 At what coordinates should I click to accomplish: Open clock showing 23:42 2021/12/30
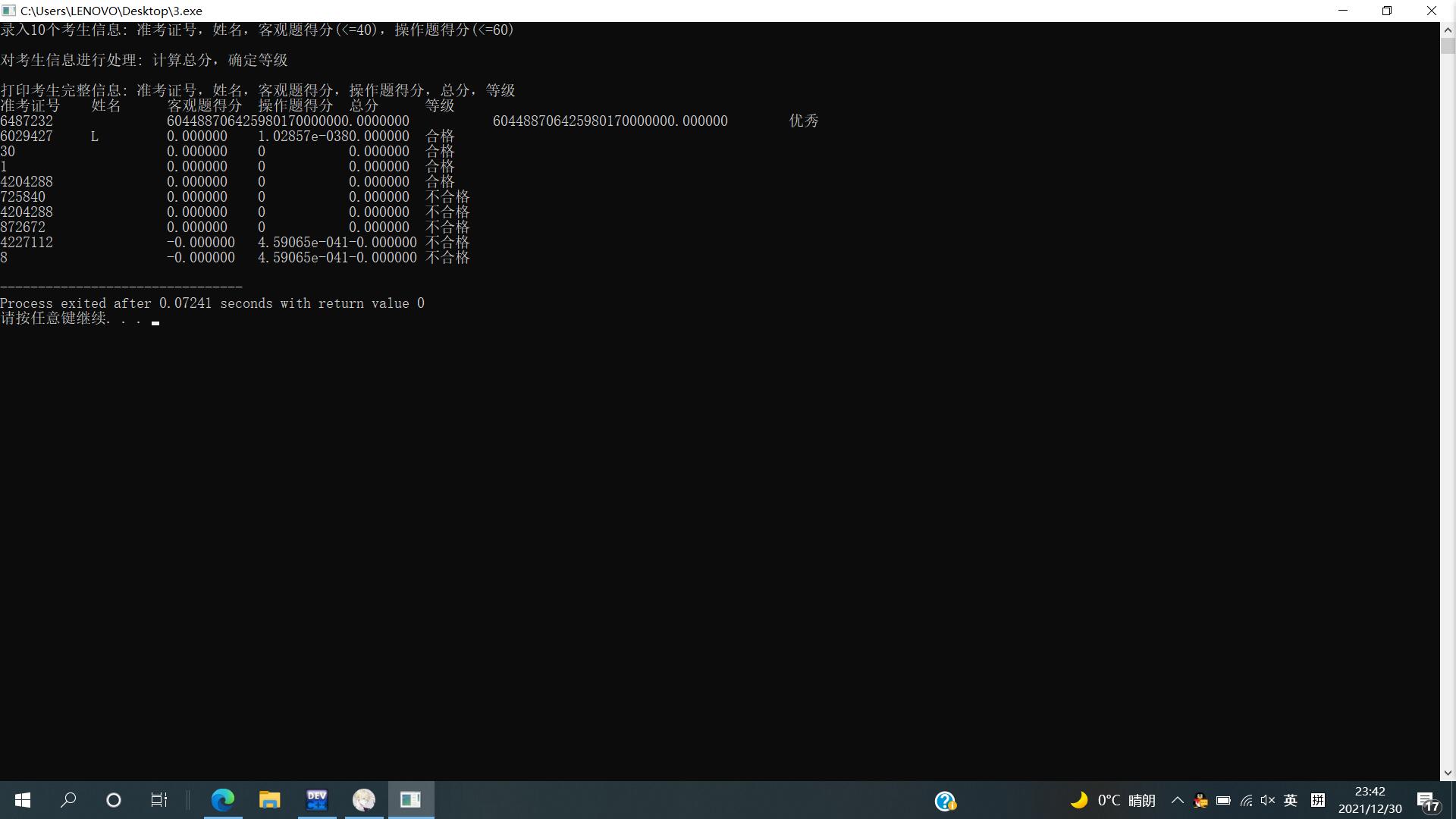coord(1370,800)
